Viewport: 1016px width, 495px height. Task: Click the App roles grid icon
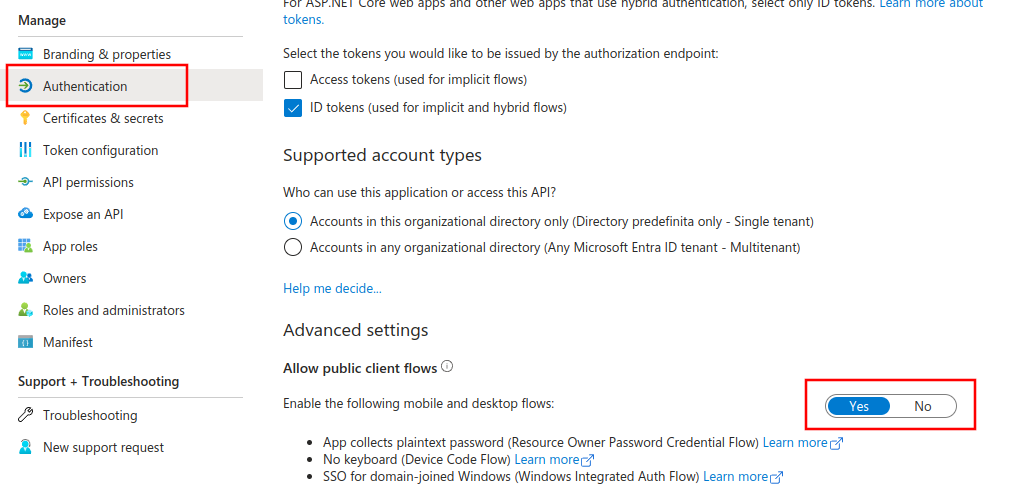25,246
